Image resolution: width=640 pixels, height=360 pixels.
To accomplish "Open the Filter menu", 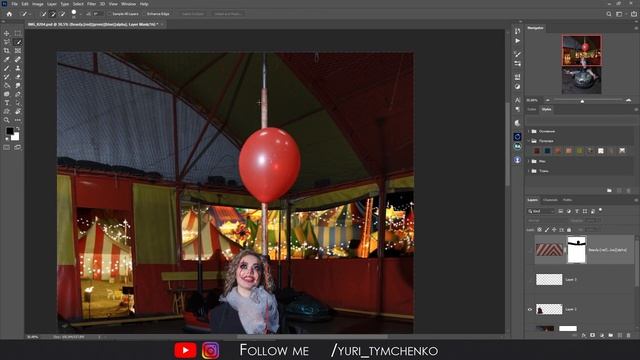I will pos(91,4).
